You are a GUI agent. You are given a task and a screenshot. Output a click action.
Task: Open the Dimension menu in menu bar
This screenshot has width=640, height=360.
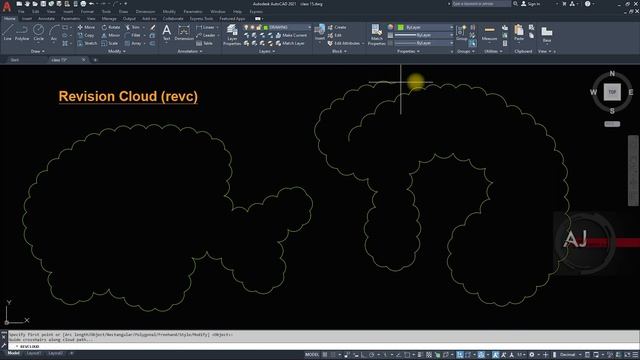click(x=145, y=12)
